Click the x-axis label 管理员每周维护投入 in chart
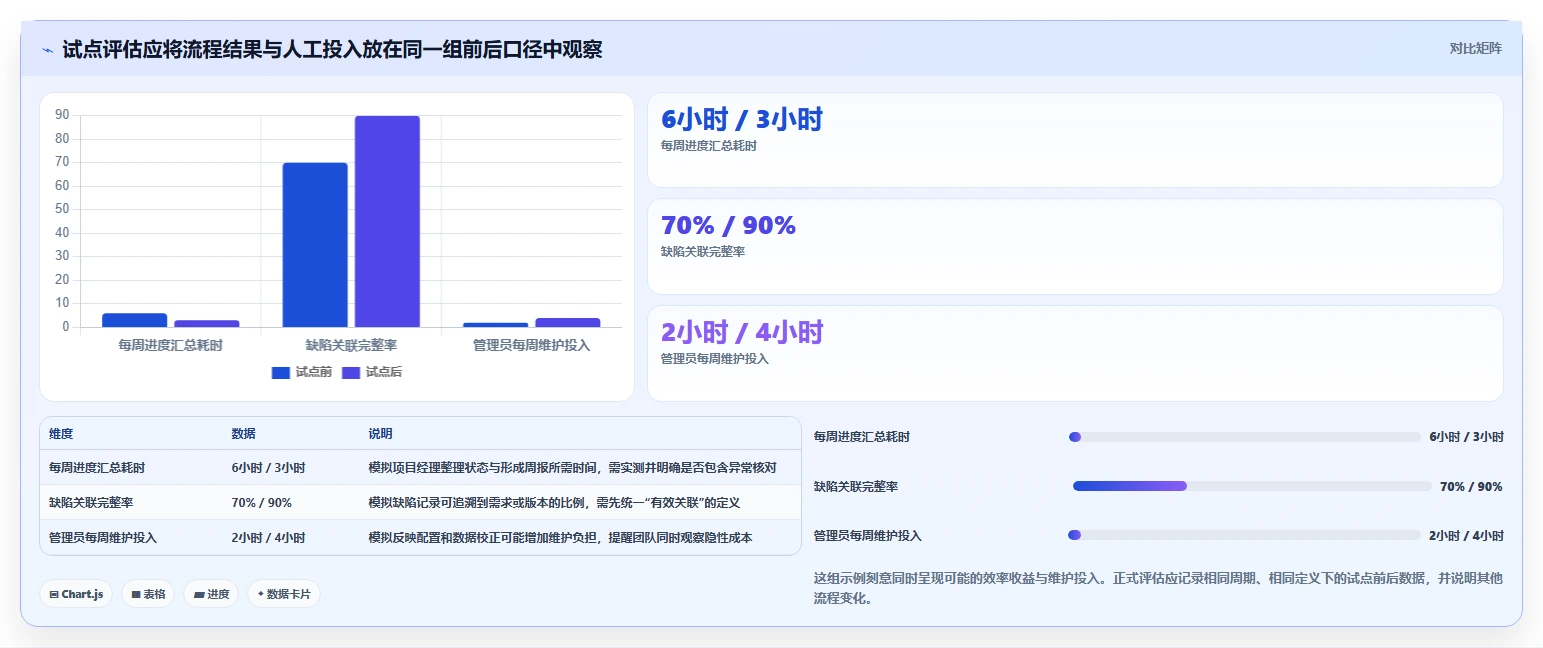Screen dimensions: 1543x648 click(532, 345)
